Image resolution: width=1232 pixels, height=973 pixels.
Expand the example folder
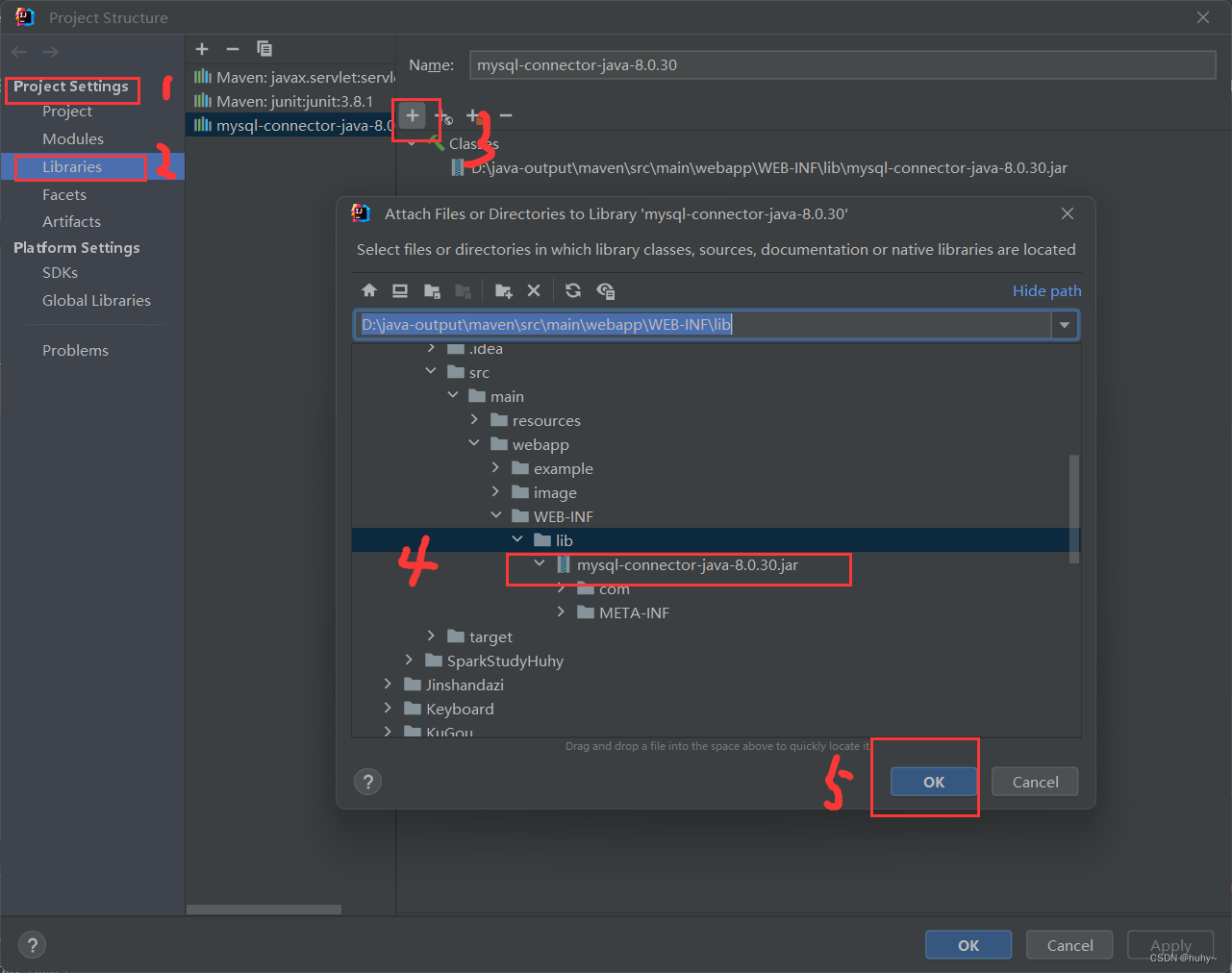[x=496, y=467]
